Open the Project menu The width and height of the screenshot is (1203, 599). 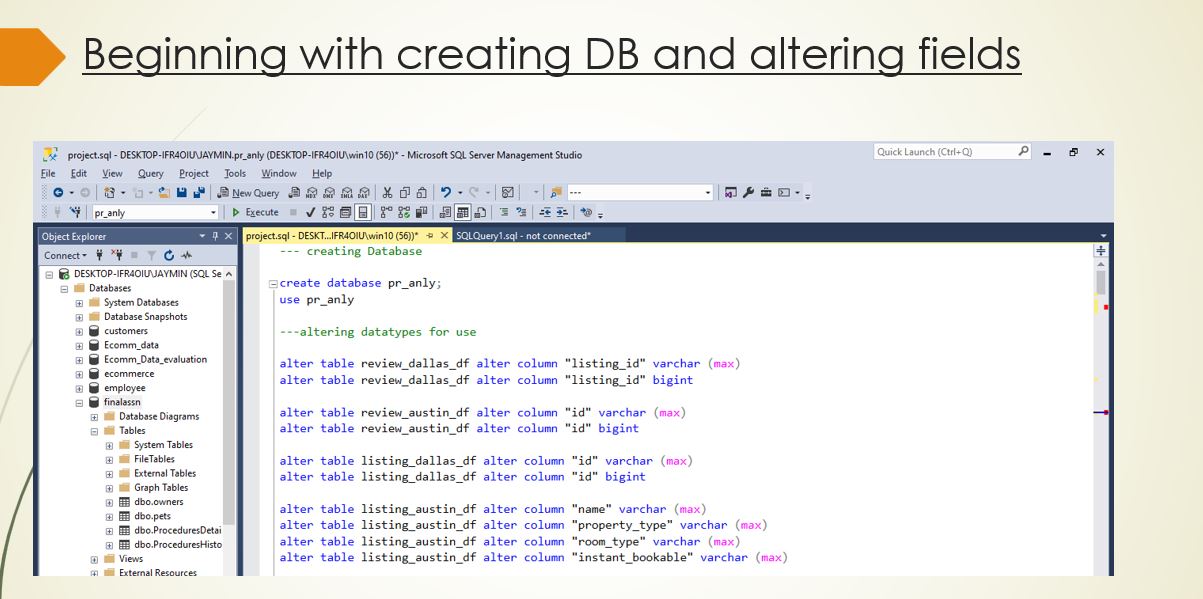point(194,173)
